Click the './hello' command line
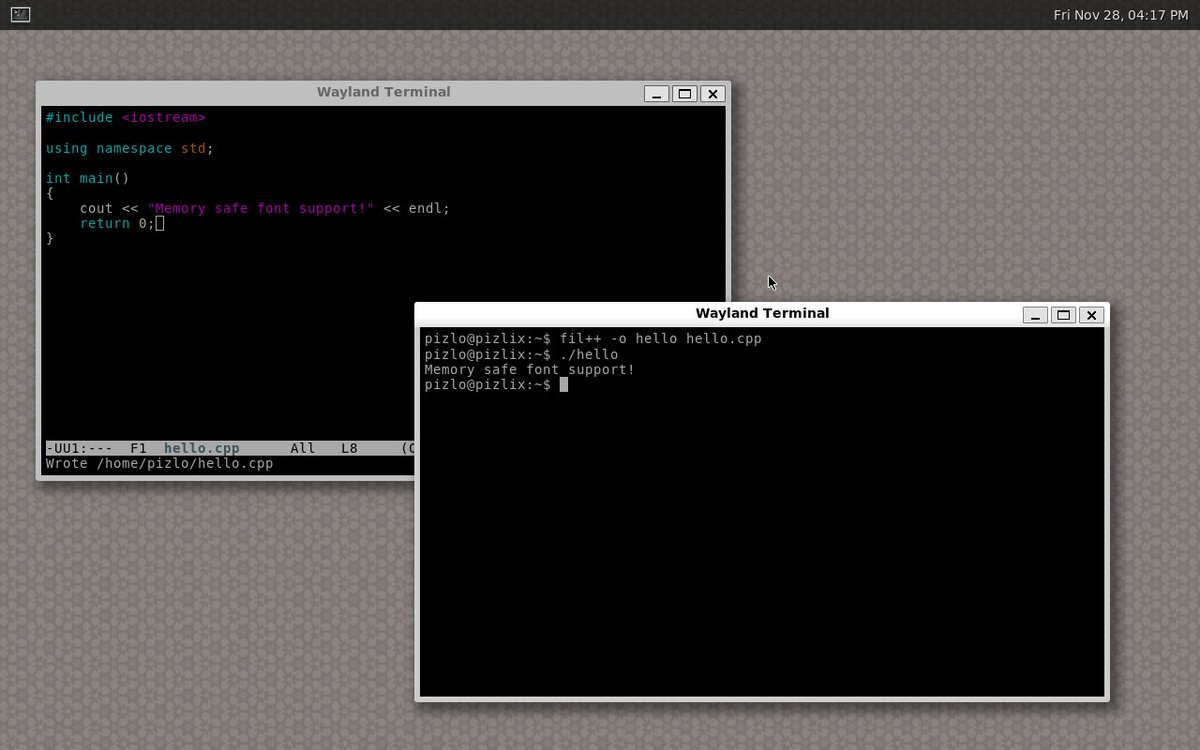This screenshot has width=1200, height=750. pyautogui.click(x=589, y=354)
